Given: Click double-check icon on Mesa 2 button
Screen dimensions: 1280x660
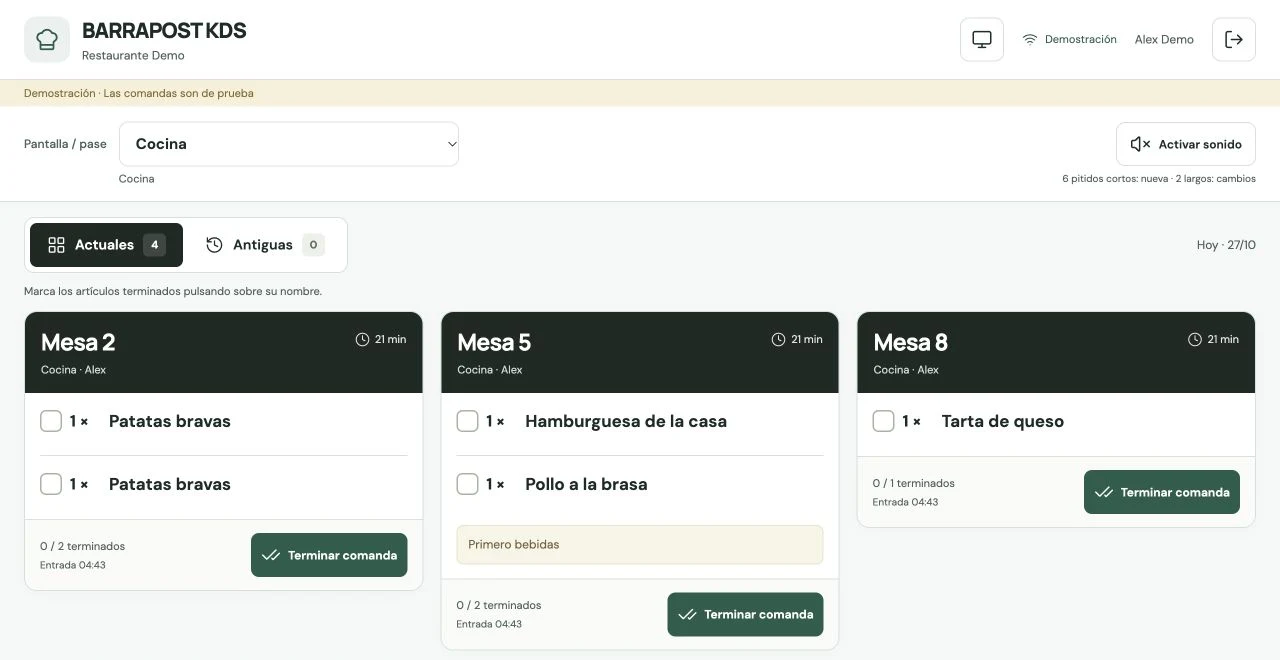Looking at the screenshot, I should click(x=271, y=555).
